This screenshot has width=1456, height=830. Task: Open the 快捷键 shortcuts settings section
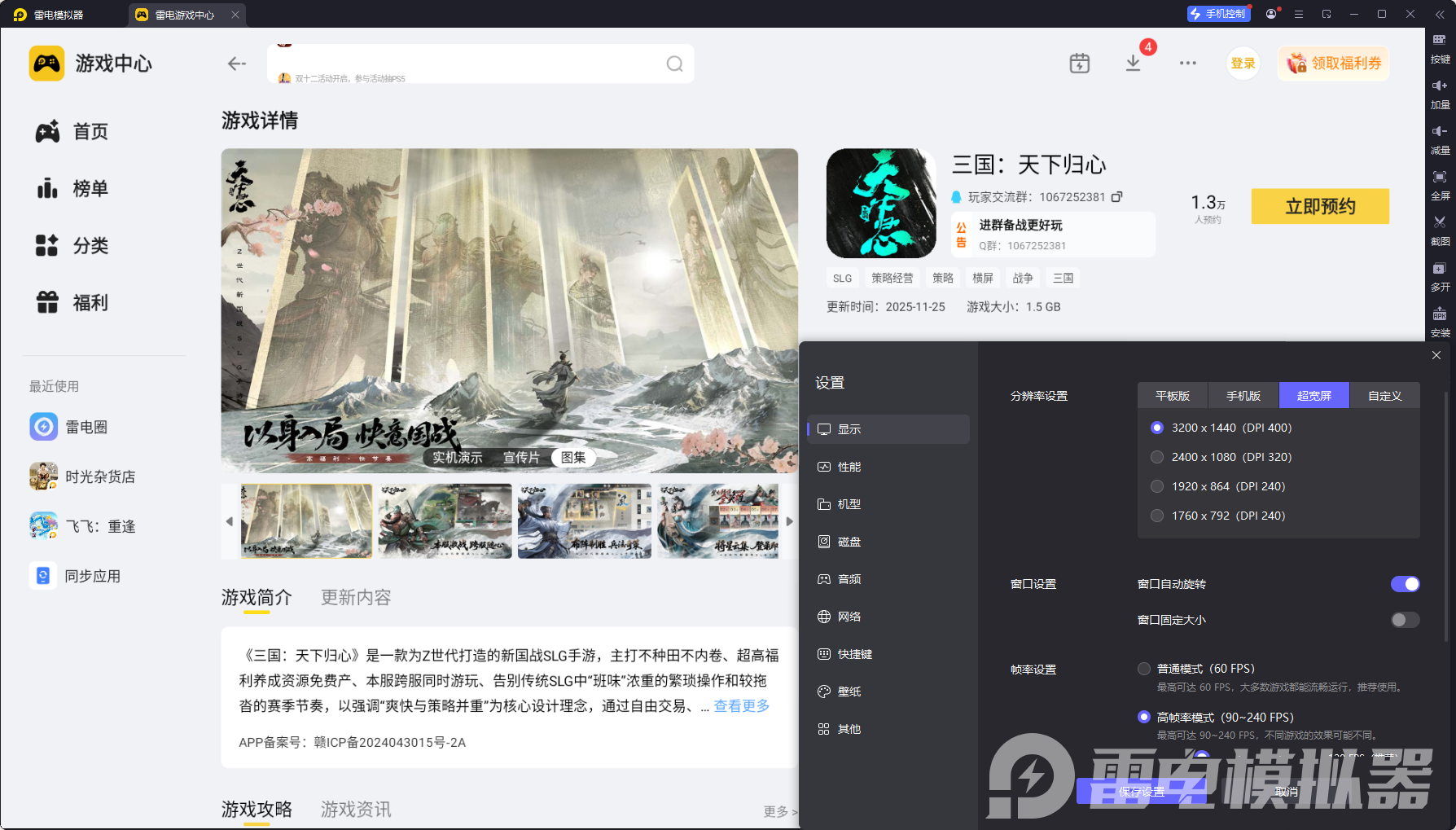pyautogui.click(x=888, y=654)
